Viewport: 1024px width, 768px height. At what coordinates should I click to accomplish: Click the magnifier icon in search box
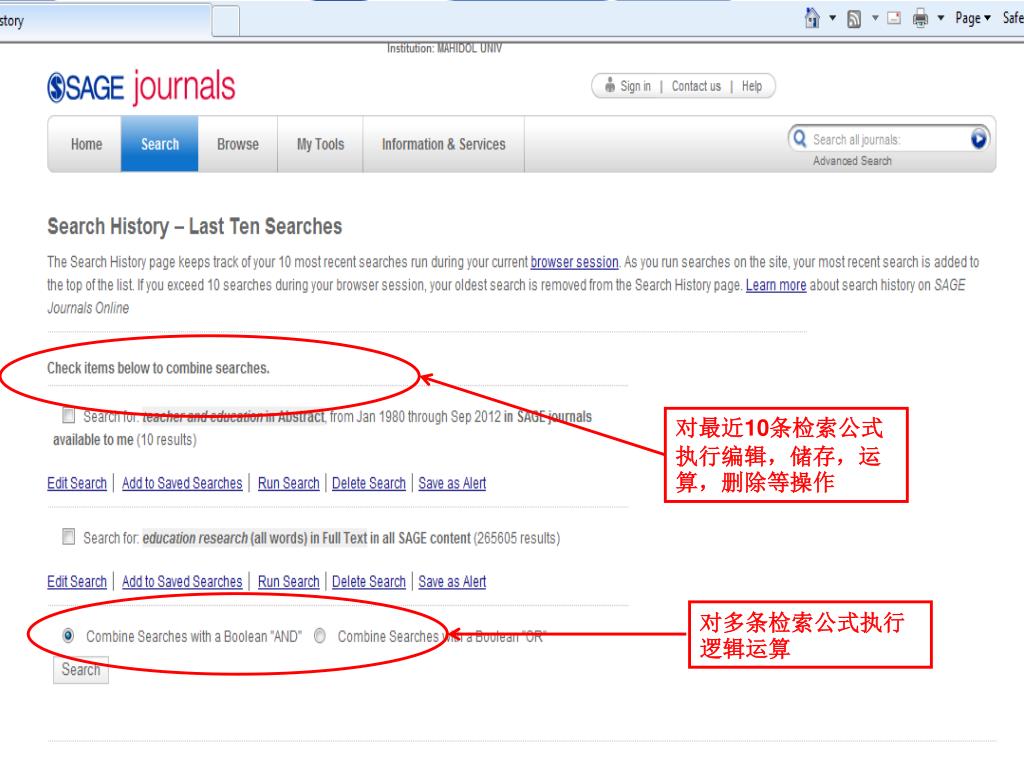(799, 138)
